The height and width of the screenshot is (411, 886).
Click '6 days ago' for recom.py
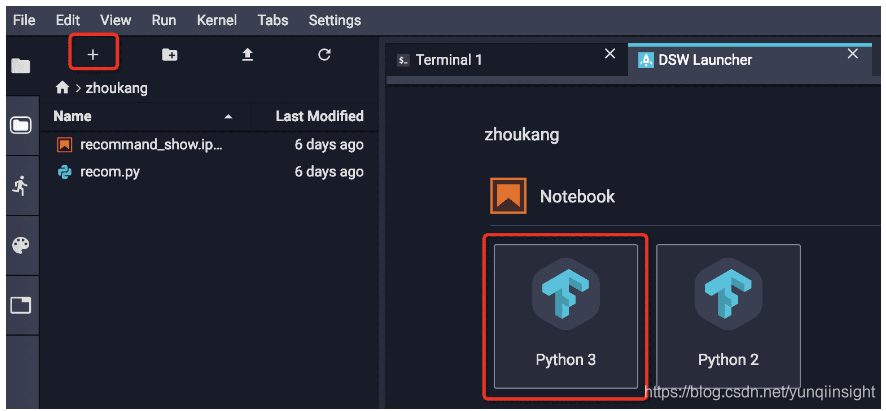pos(329,171)
